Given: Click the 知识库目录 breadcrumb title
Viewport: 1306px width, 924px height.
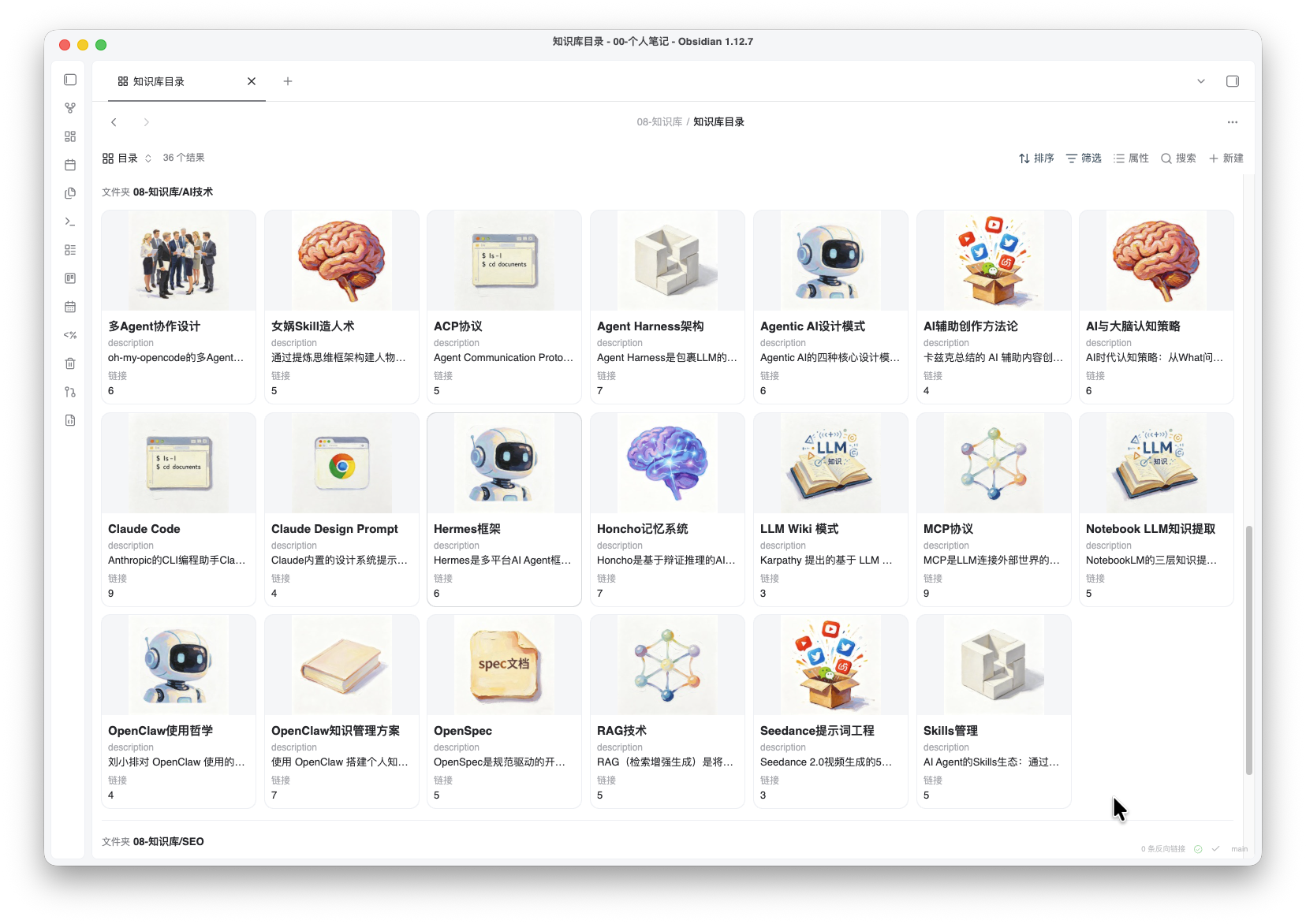Looking at the screenshot, I should 718,122.
